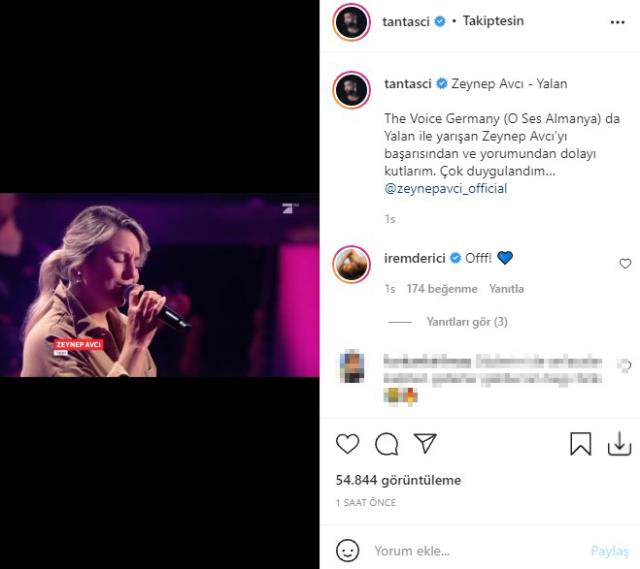Expand replies with "Yanıtları gör (3)"
The width and height of the screenshot is (640, 569).
pyautogui.click(x=467, y=322)
